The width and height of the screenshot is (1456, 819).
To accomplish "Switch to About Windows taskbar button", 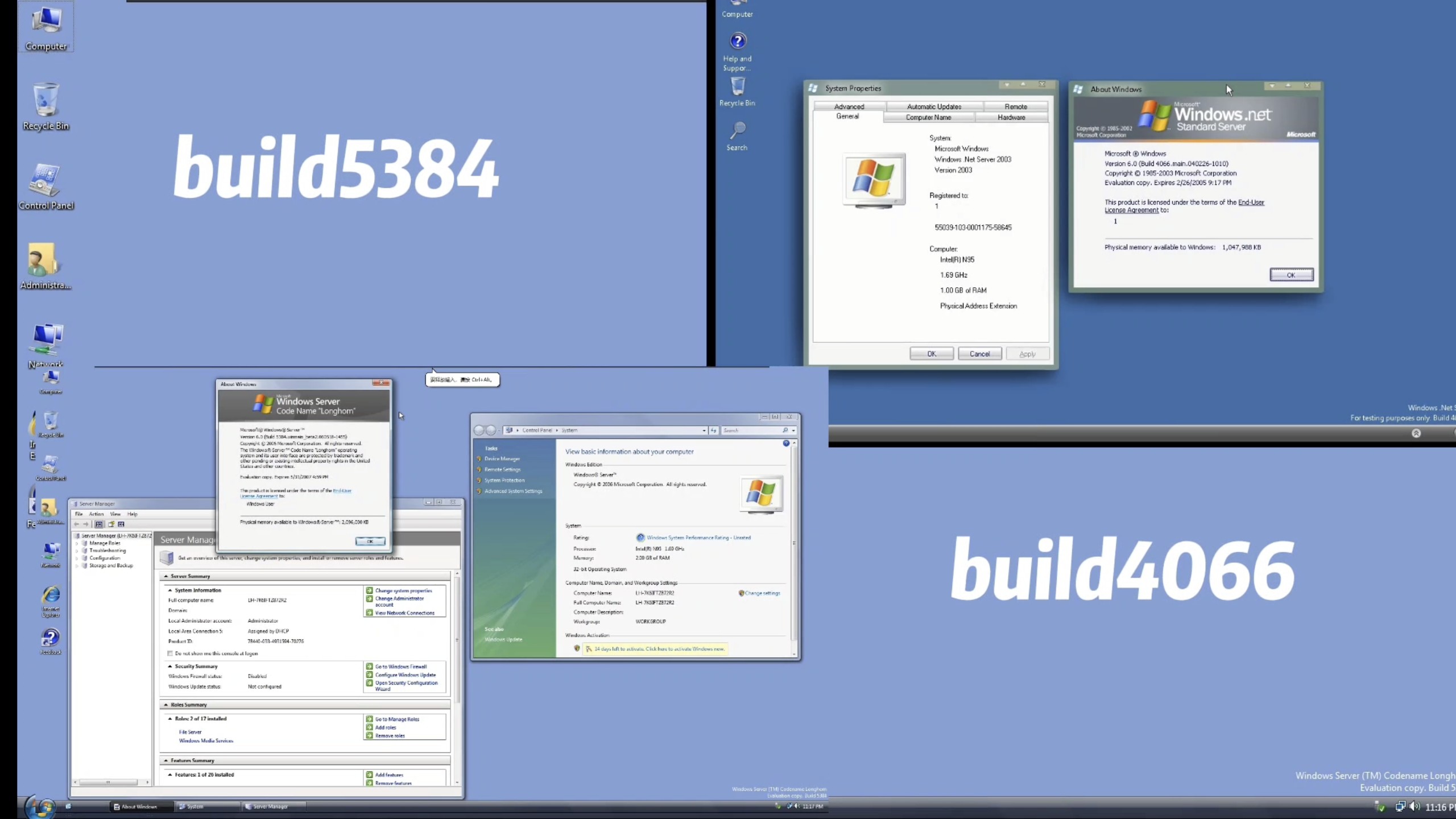I will coord(142,806).
